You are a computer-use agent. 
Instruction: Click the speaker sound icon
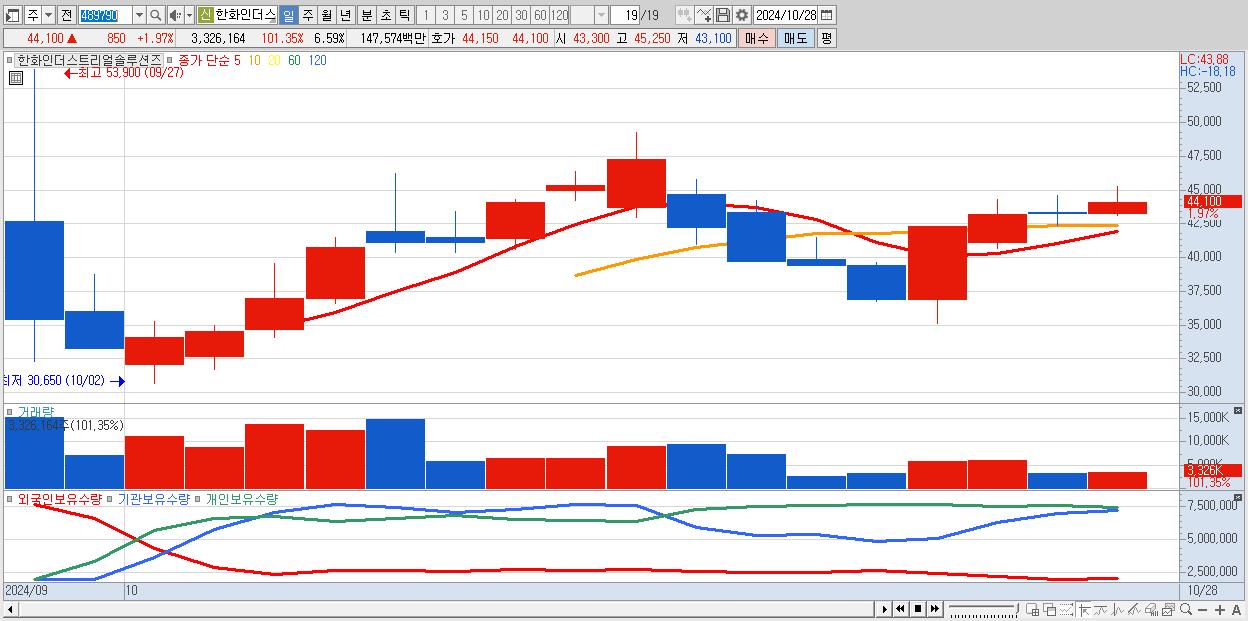175,15
